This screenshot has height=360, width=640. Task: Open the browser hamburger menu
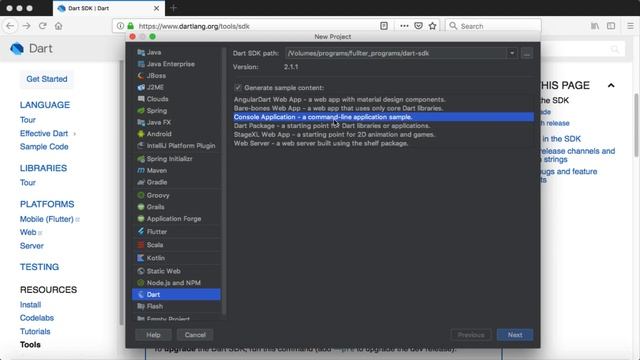click(630, 26)
